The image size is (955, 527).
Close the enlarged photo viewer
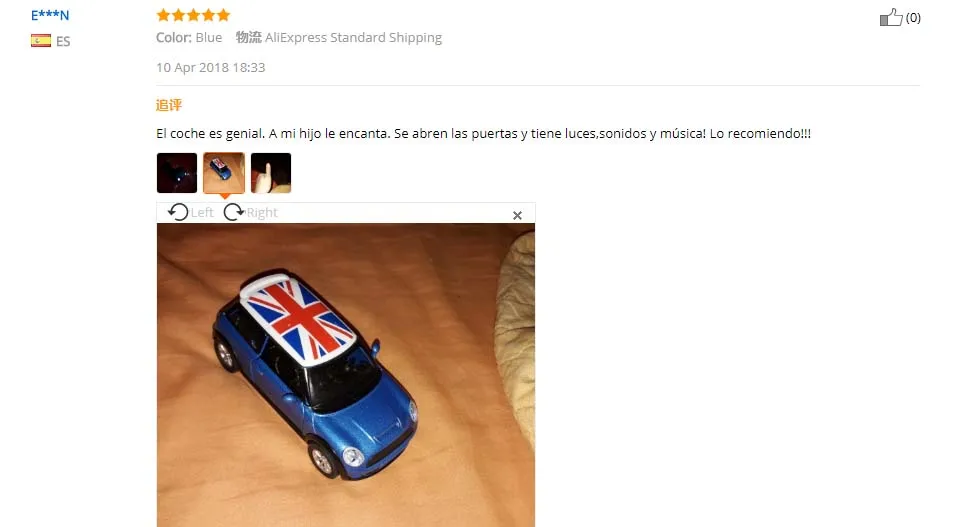tap(517, 215)
